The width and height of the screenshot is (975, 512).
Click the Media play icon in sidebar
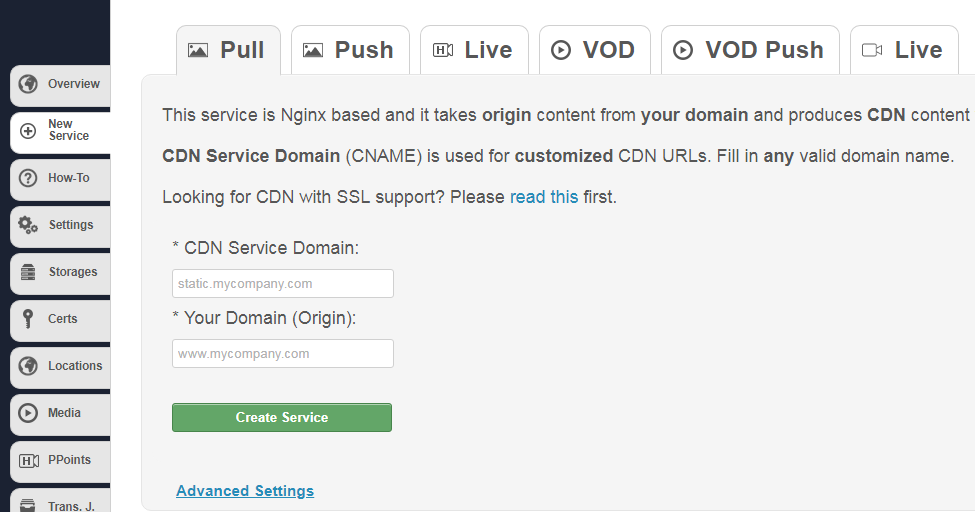click(28, 413)
